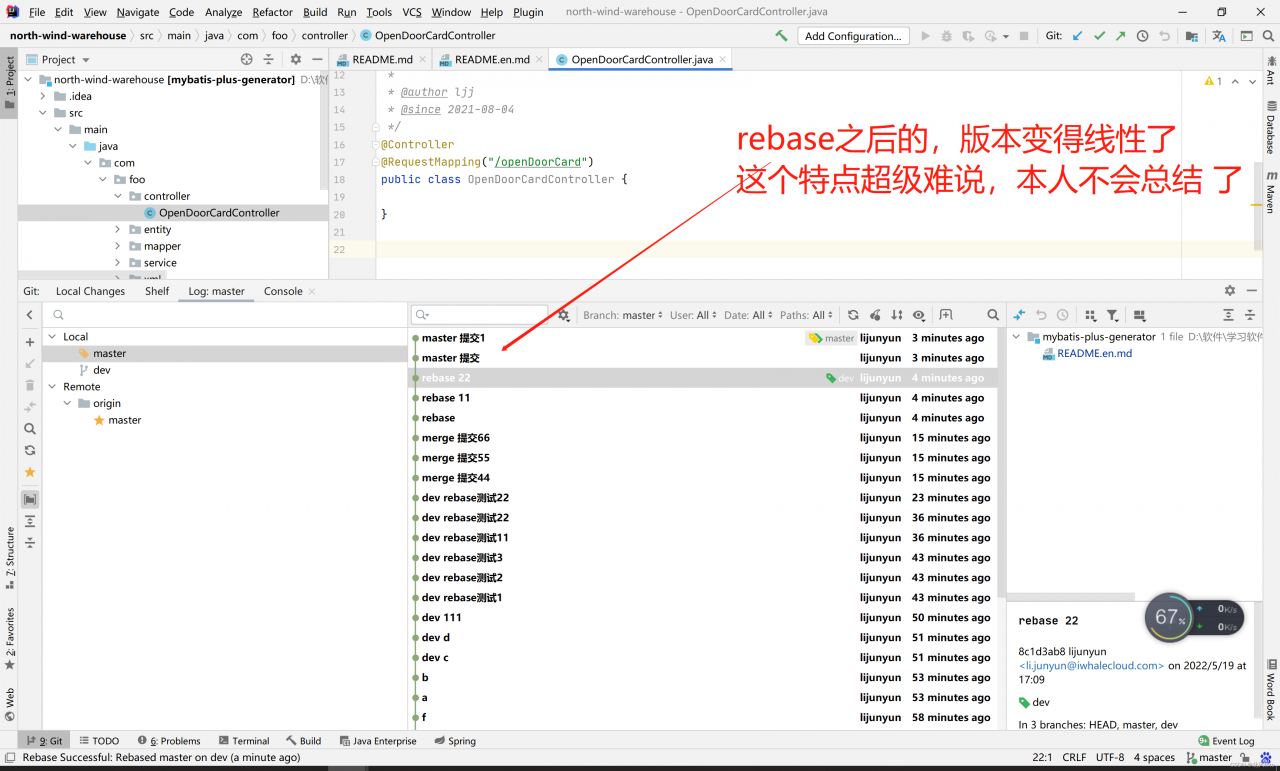Open the TODO tool window
The width and height of the screenshot is (1280, 771).
pos(99,741)
